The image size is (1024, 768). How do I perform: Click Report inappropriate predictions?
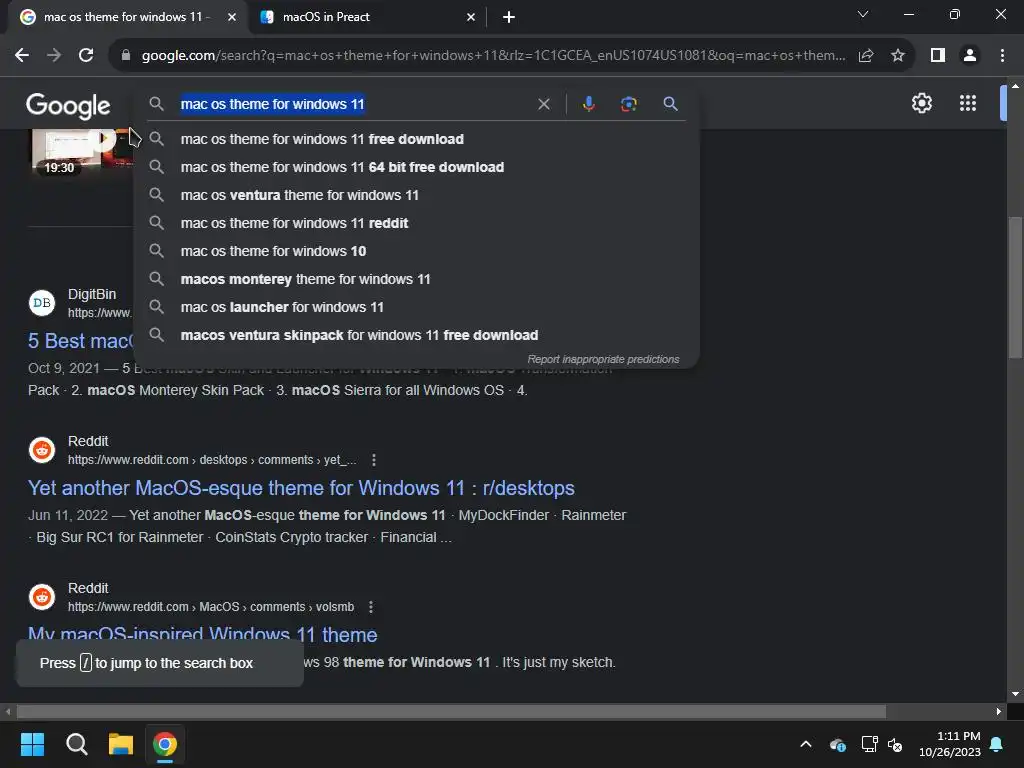pyautogui.click(x=603, y=359)
